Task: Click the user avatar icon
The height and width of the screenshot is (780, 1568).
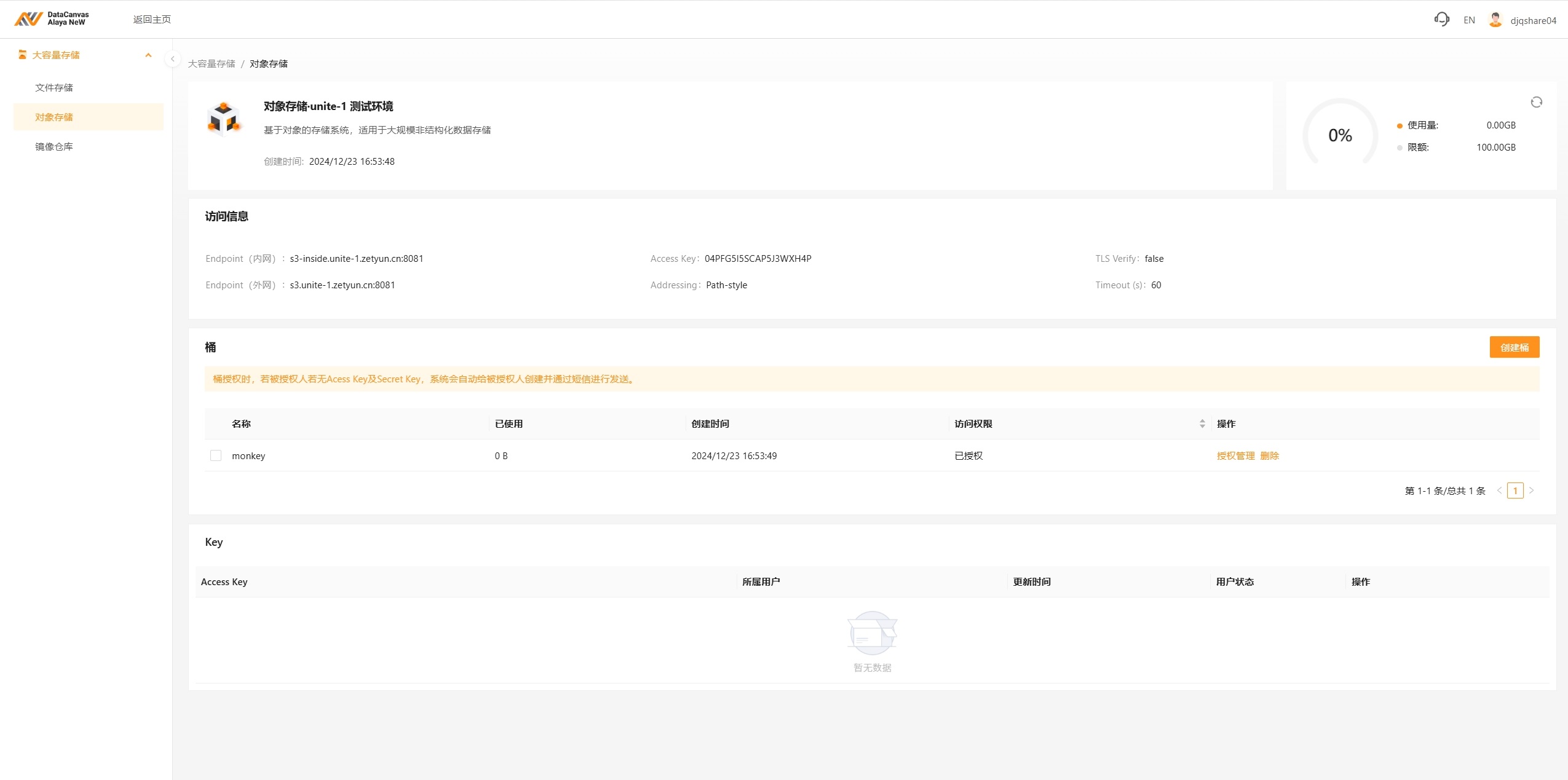Action: (x=1495, y=20)
